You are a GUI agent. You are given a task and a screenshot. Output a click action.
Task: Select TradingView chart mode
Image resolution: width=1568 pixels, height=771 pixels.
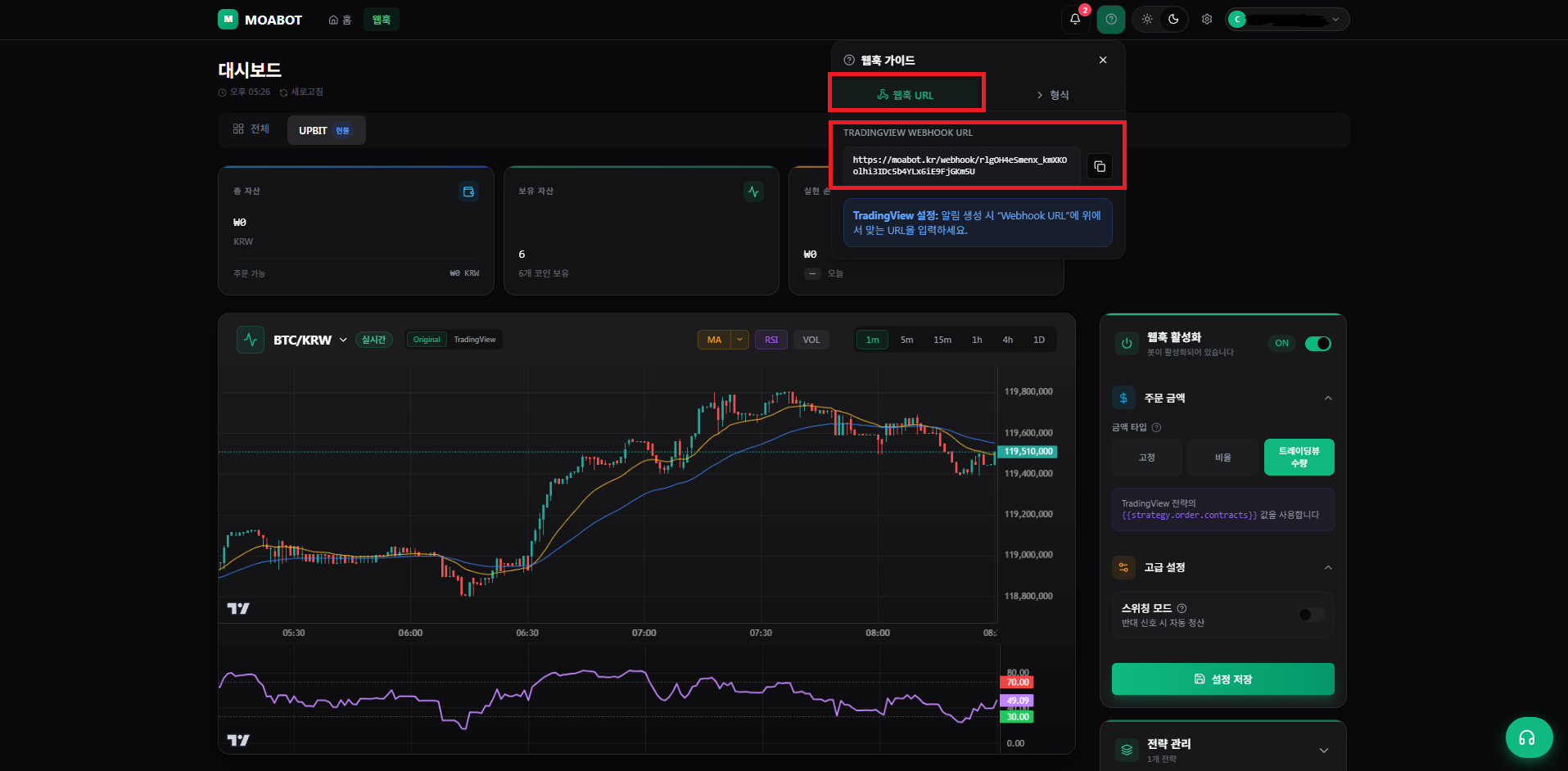pyautogui.click(x=475, y=340)
